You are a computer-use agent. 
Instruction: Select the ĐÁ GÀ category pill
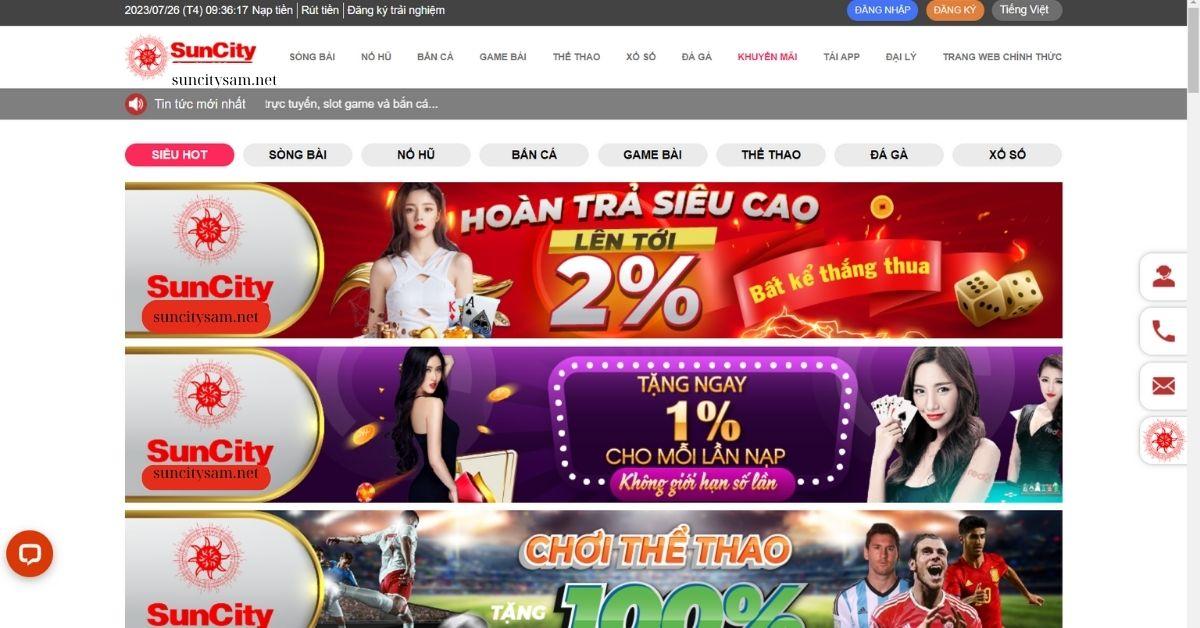pyautogui.click(x=889, y=155)
